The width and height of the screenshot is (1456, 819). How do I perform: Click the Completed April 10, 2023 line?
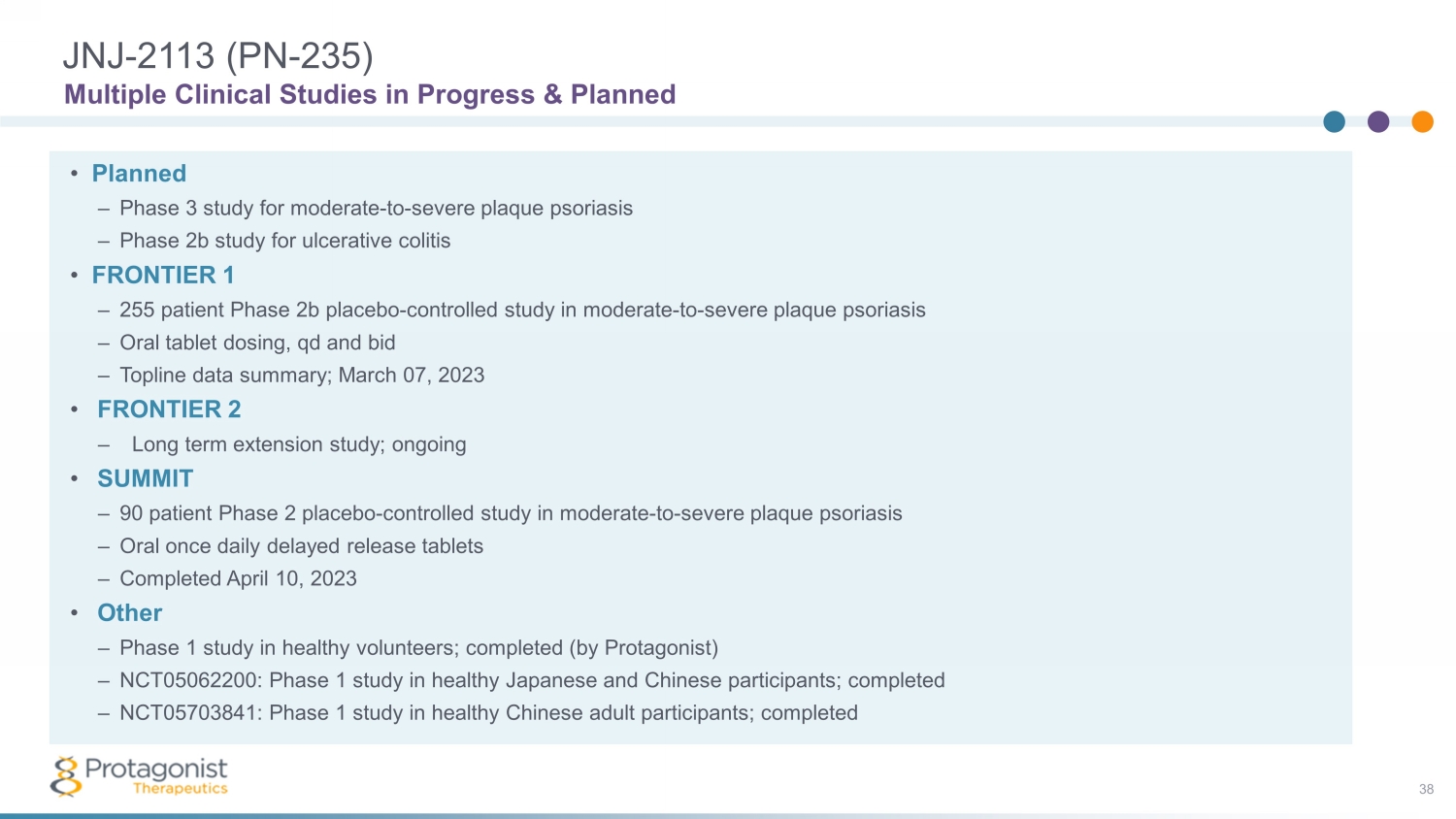[238, 578]
